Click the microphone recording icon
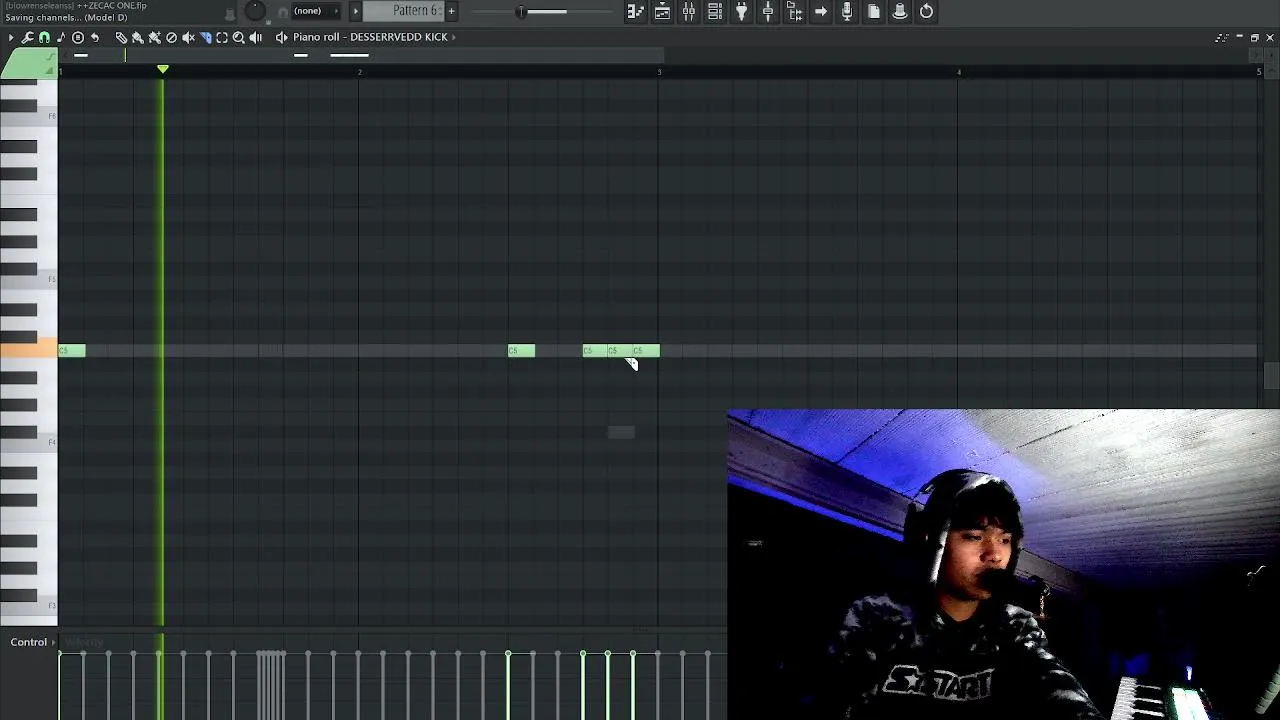 (x=847, y=11)
